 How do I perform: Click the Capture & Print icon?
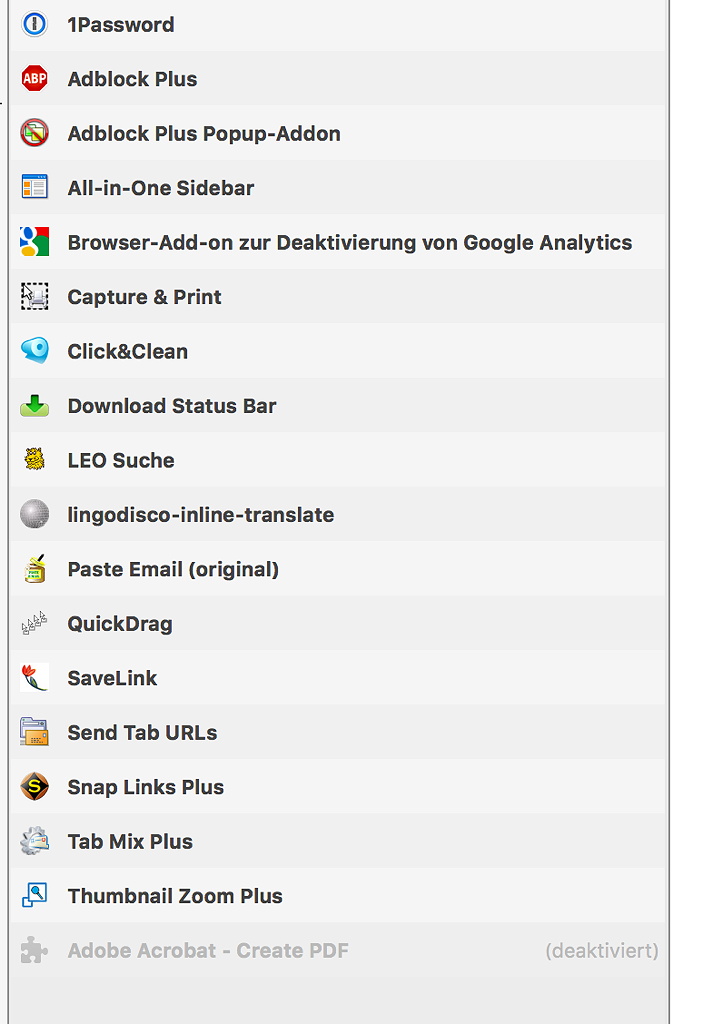(34, 297)
